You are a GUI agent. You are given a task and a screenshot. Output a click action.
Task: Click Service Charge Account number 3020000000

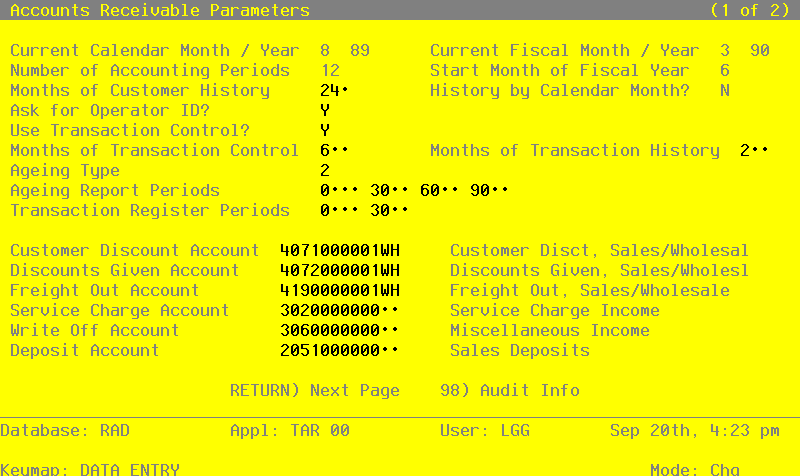pos(339,310)
